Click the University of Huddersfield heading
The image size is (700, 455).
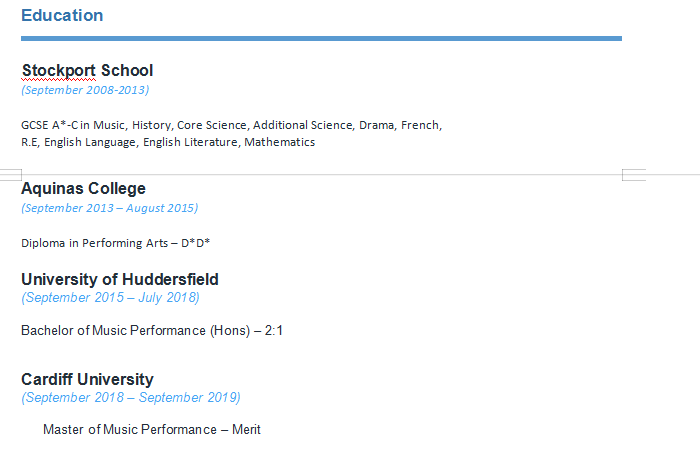[120, 279]
